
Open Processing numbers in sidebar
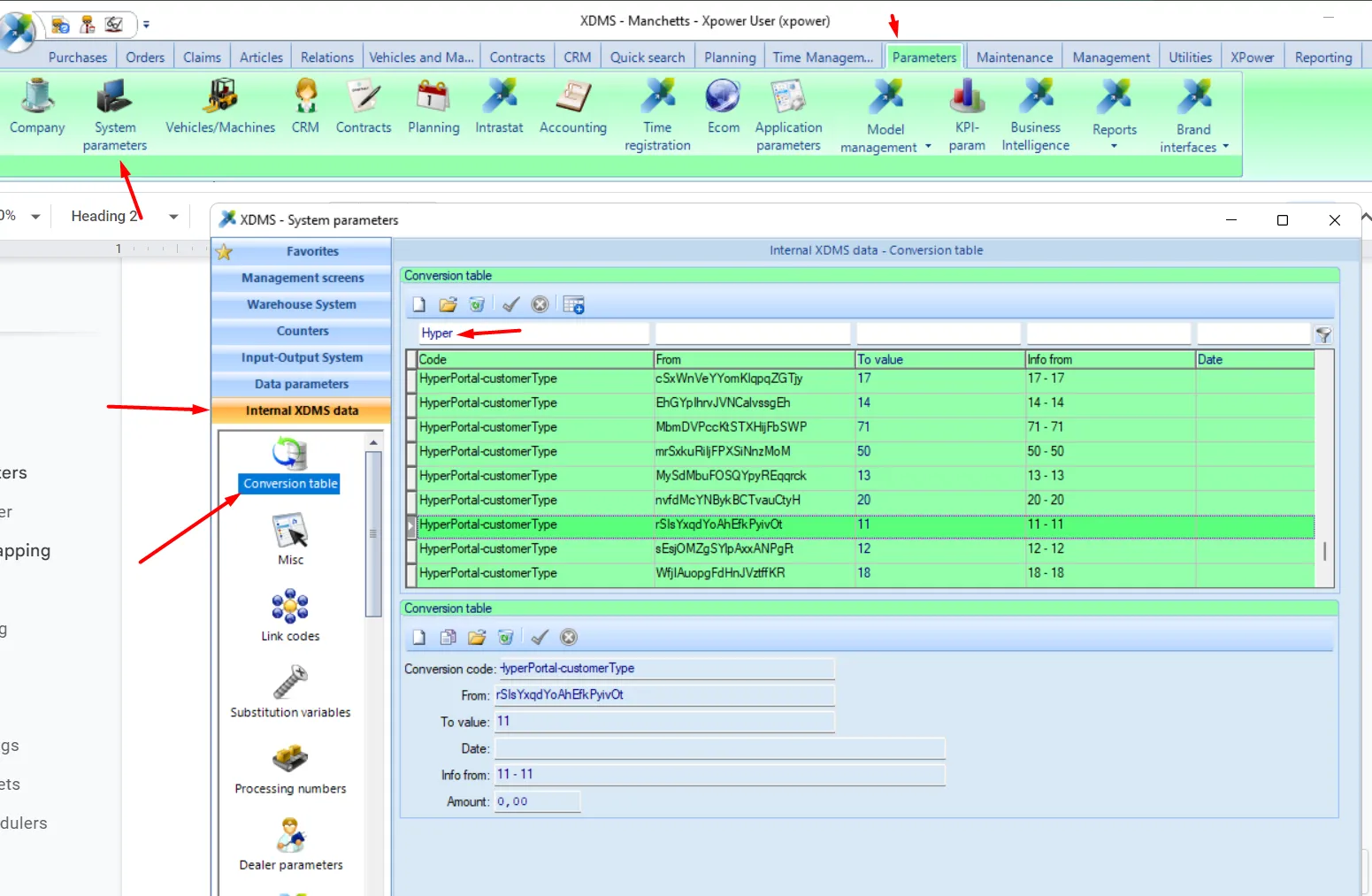point(290,768)
